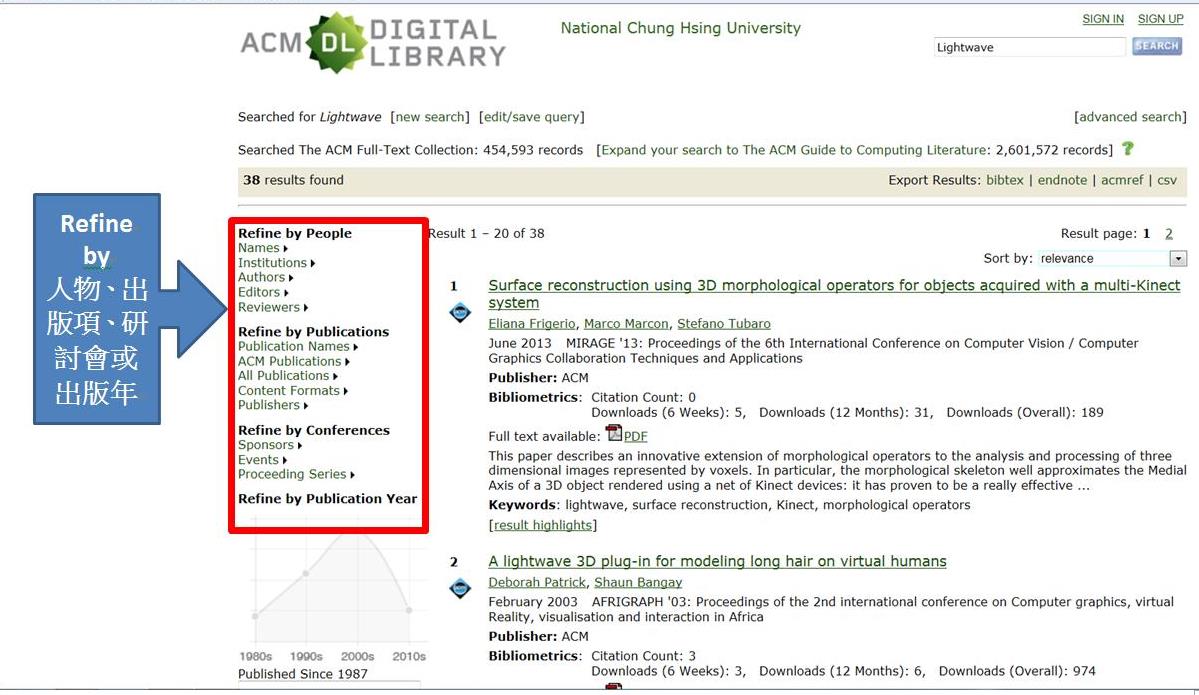Screen dimensions: 1199x695
Task: Click the '38 results found' text
Action: (294, 180)
